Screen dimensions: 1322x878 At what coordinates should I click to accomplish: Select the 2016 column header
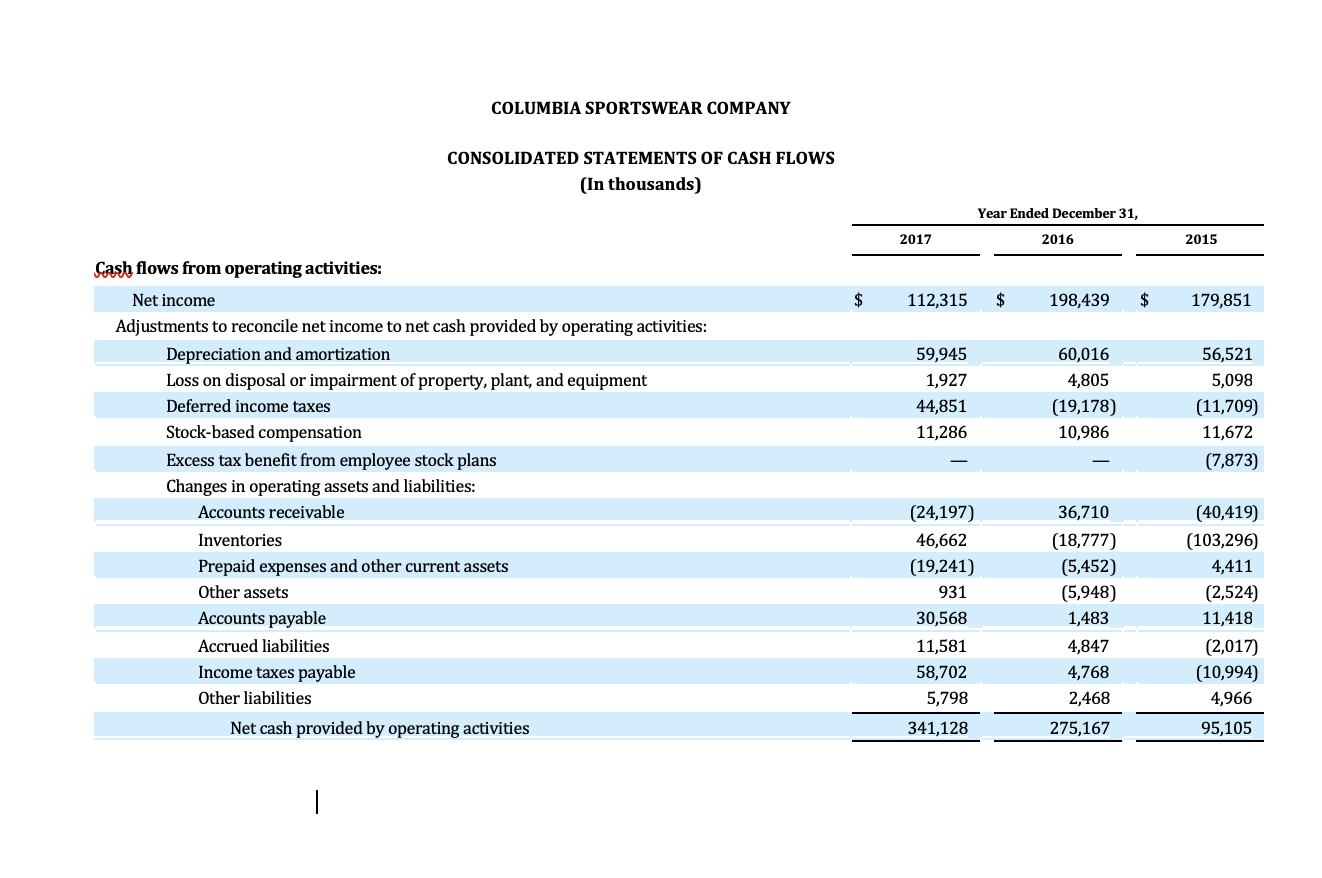(1057, 239)
